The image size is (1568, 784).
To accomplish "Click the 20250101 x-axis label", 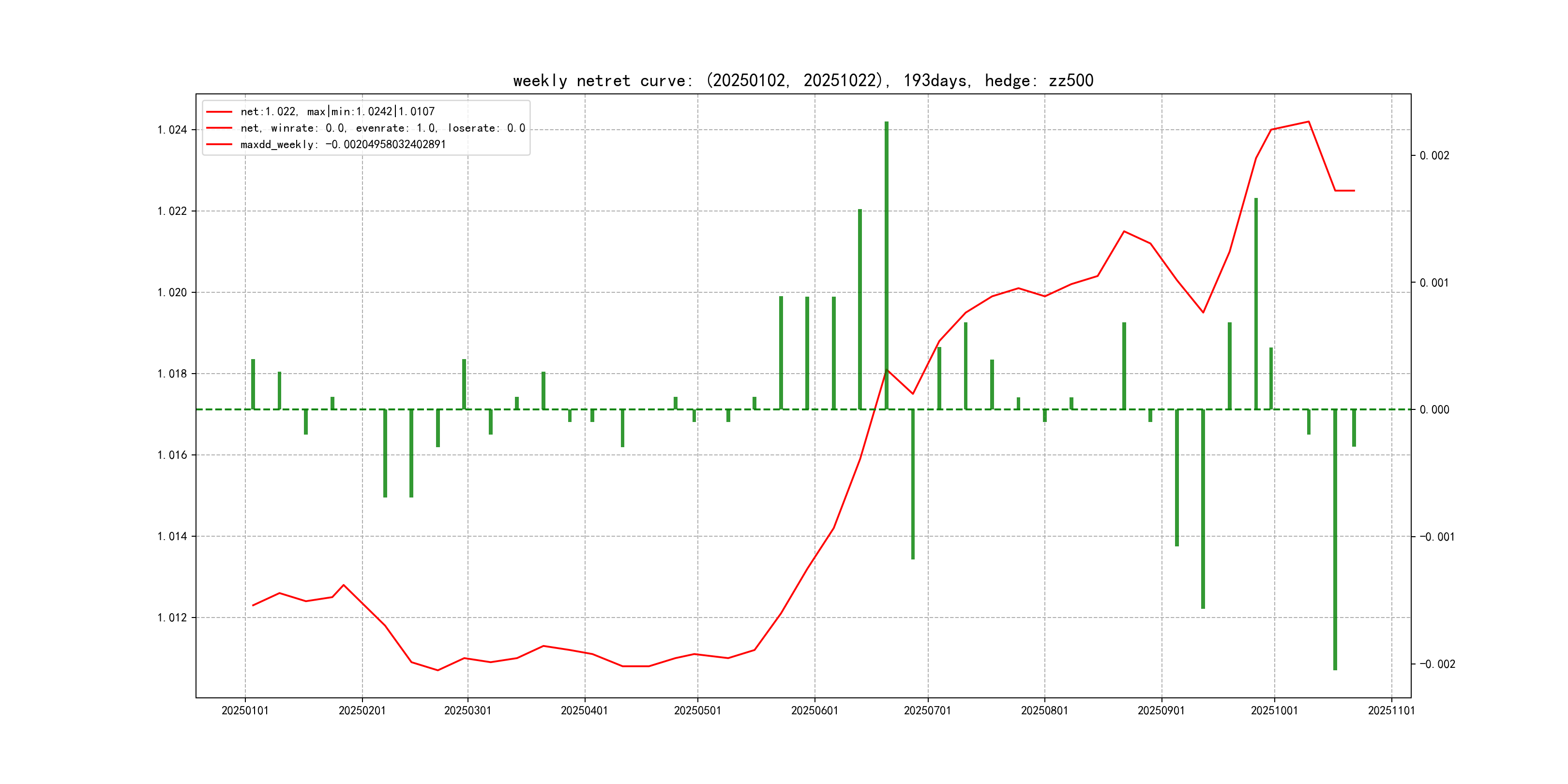I will pyautogui.click(x=245, y=710).
